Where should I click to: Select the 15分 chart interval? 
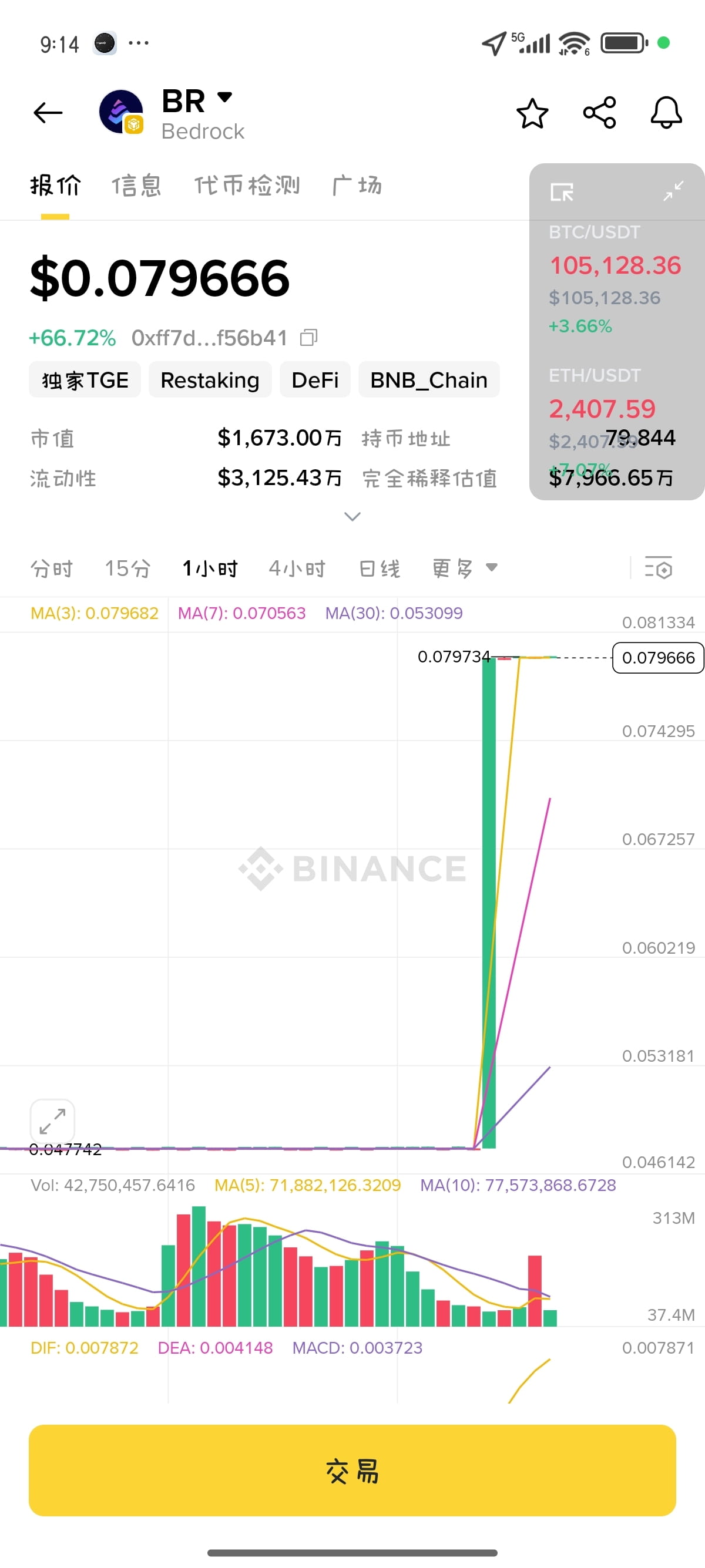[128, 568]
